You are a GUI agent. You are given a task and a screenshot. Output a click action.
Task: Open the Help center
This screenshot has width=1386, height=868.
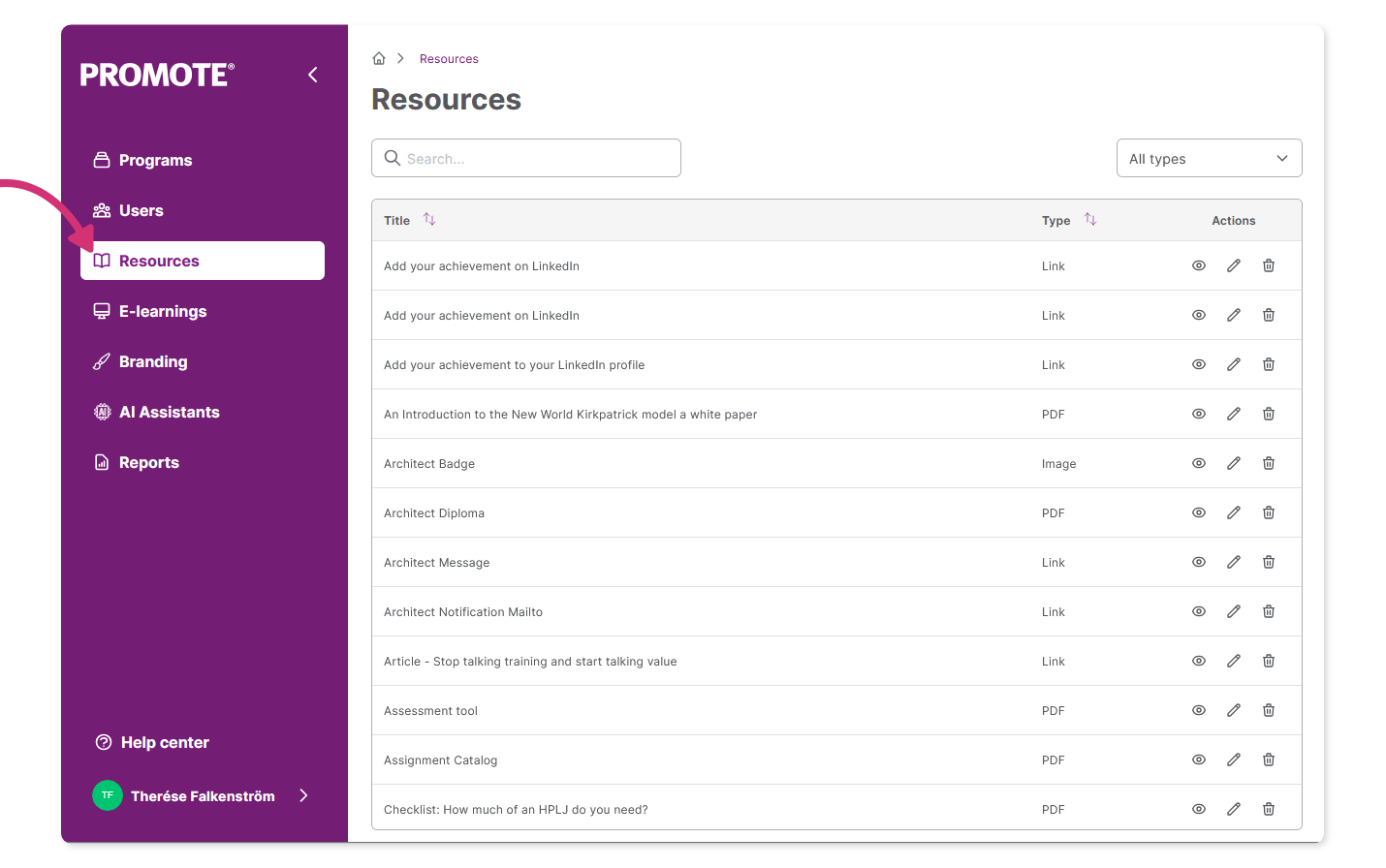[x=152, y=742]
